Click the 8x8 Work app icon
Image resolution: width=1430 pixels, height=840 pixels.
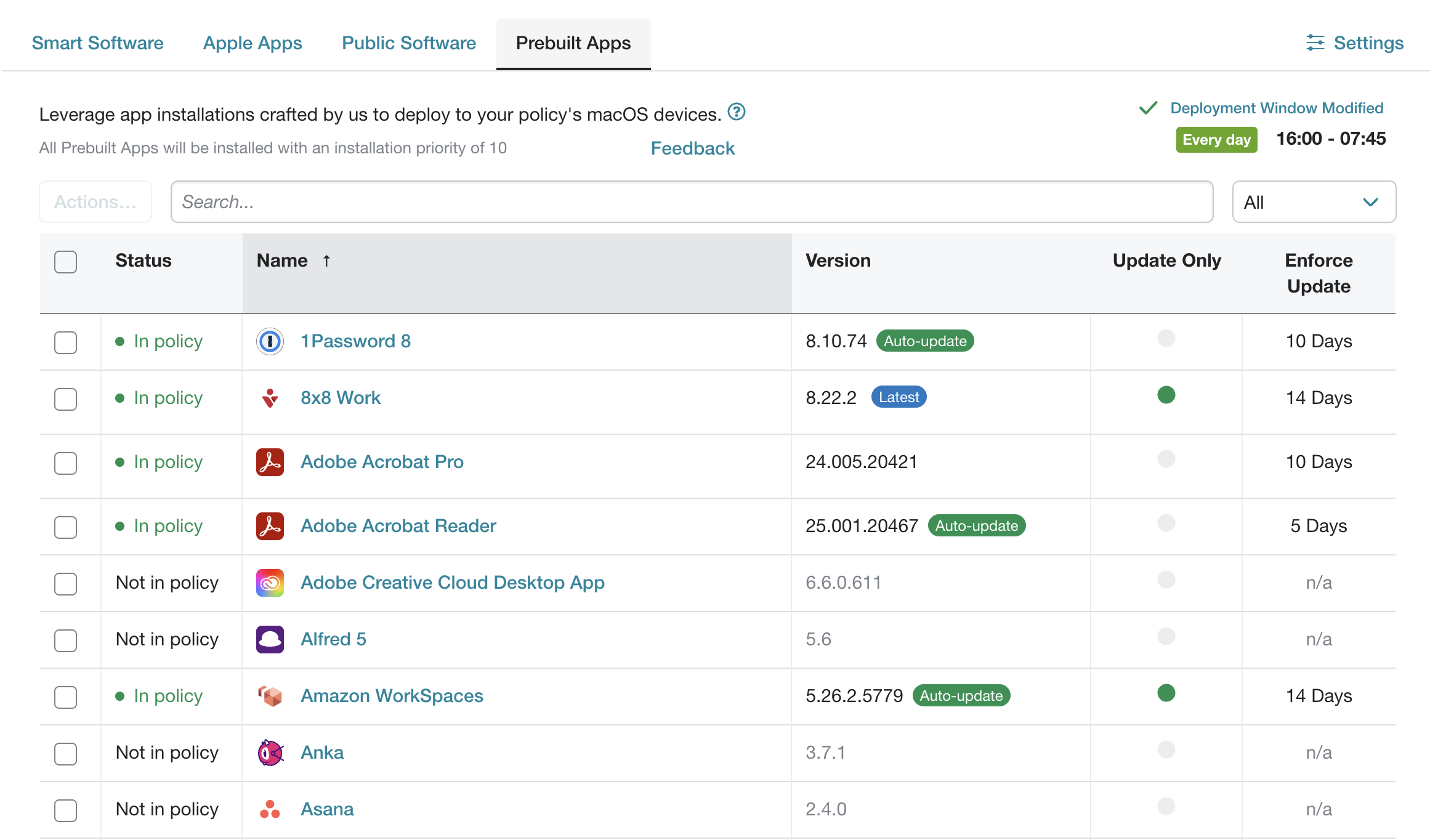pyautogui.click(x=270, y=398)
